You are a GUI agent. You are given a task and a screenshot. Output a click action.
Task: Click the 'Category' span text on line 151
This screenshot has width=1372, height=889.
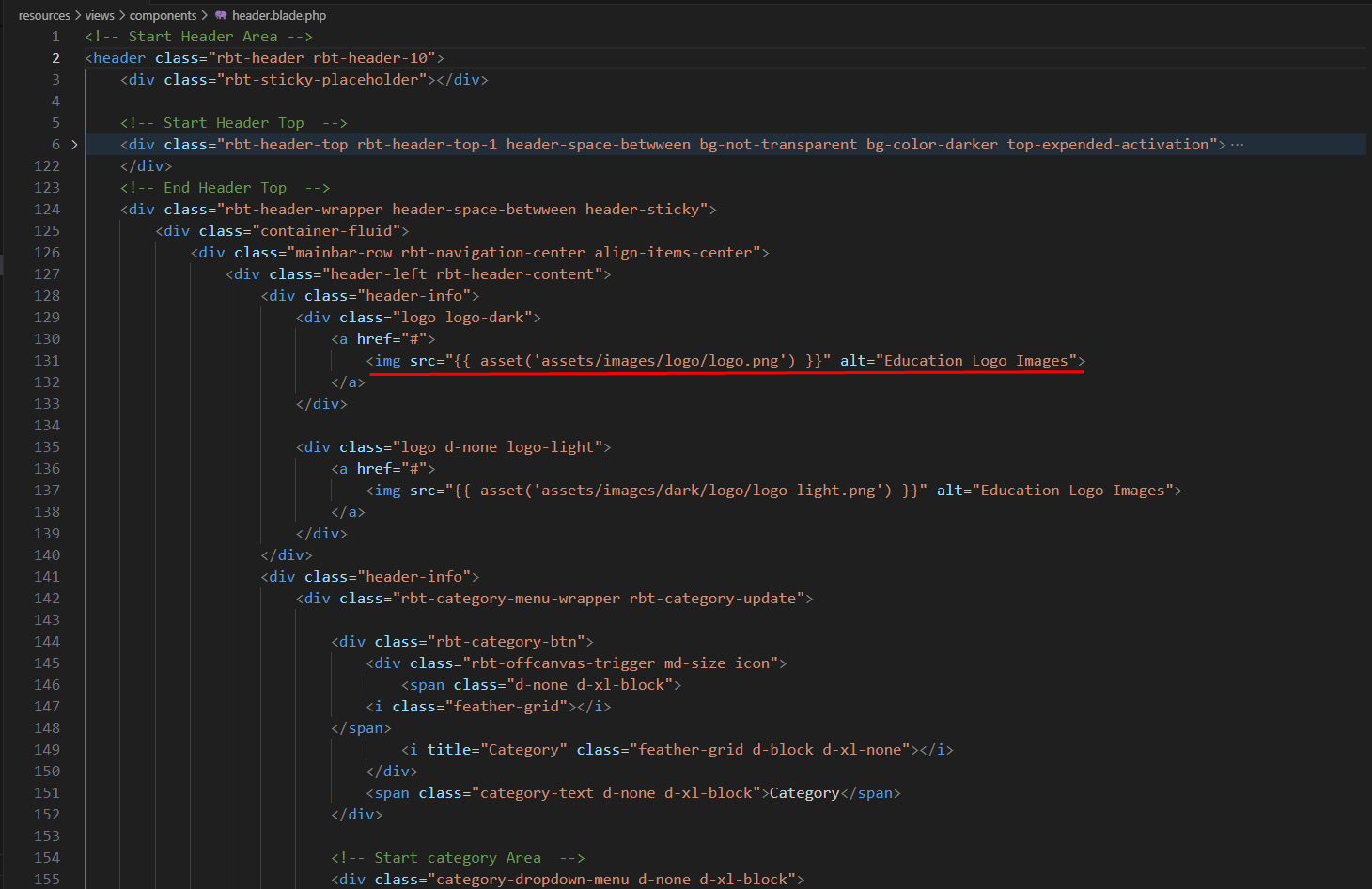(x=804, y=793)
